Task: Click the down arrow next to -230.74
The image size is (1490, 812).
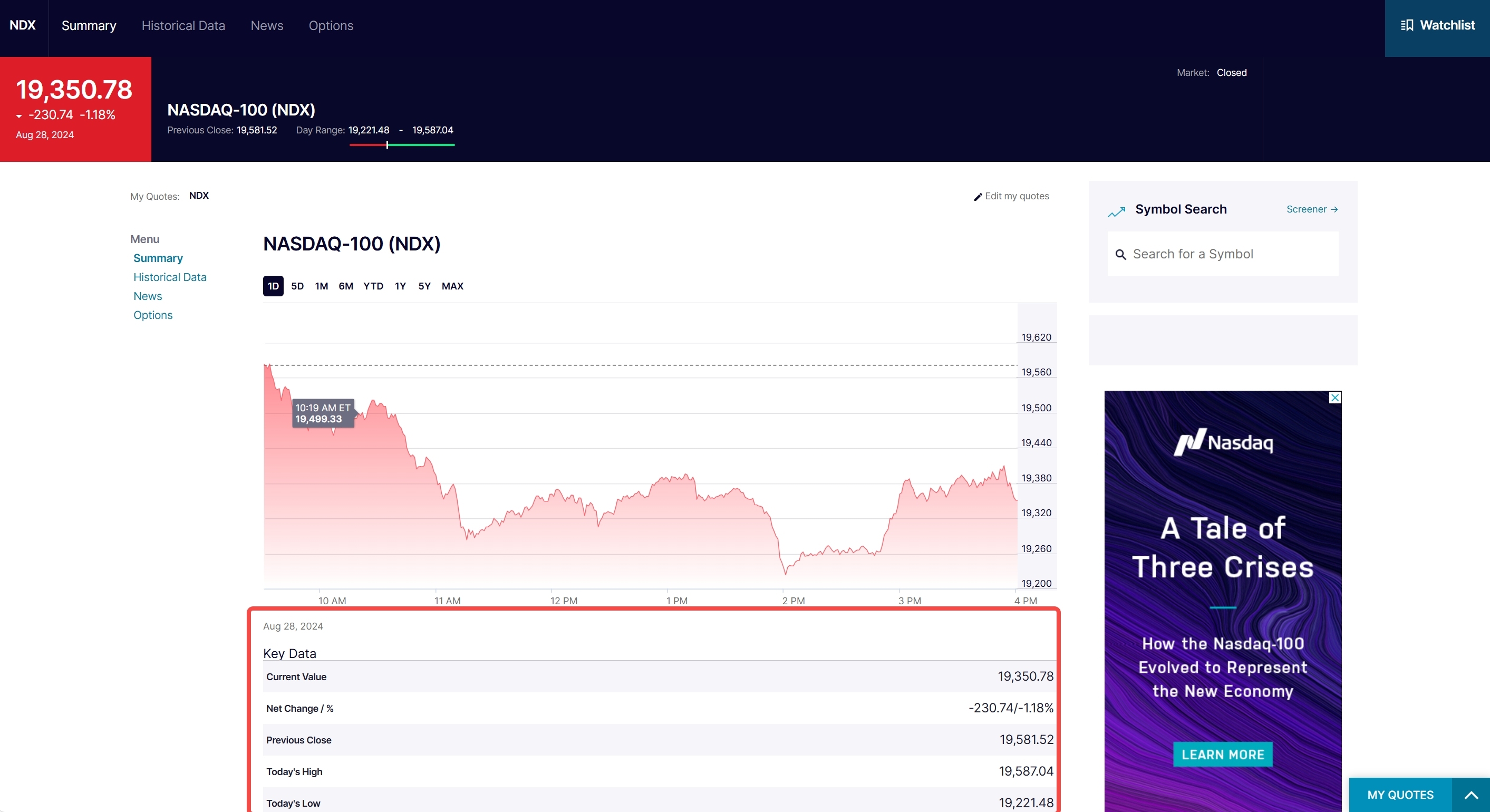Action: pos(19,117)
